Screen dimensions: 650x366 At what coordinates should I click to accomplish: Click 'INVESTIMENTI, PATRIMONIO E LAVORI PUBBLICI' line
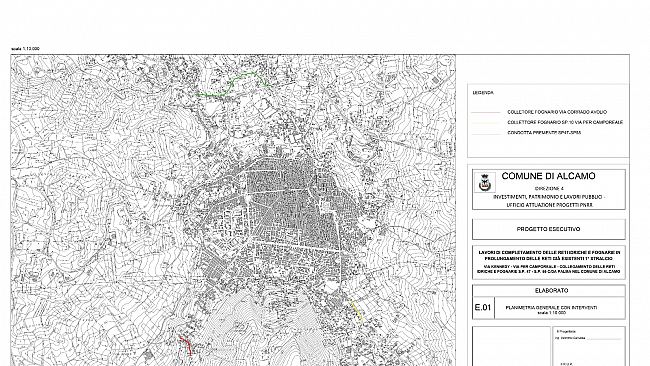[x=549, y=197]
